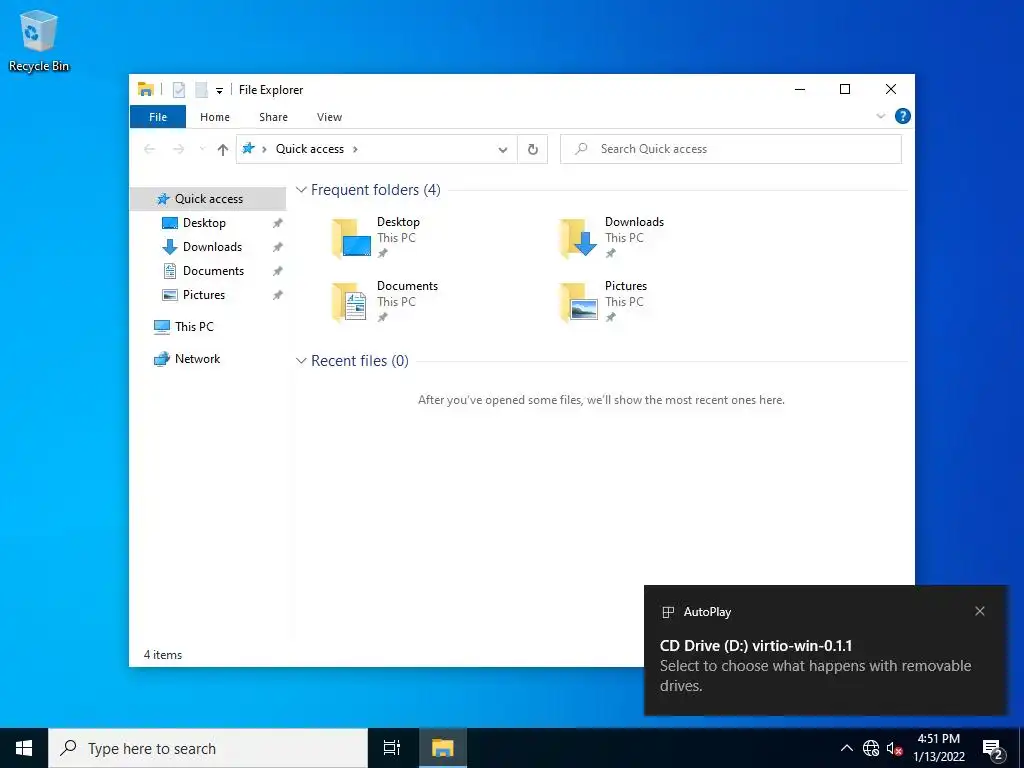Image resolution: width=1024 pixels, height=768 pixels.
Task: Minimize the File Explorer window
Action: [800, 89]
